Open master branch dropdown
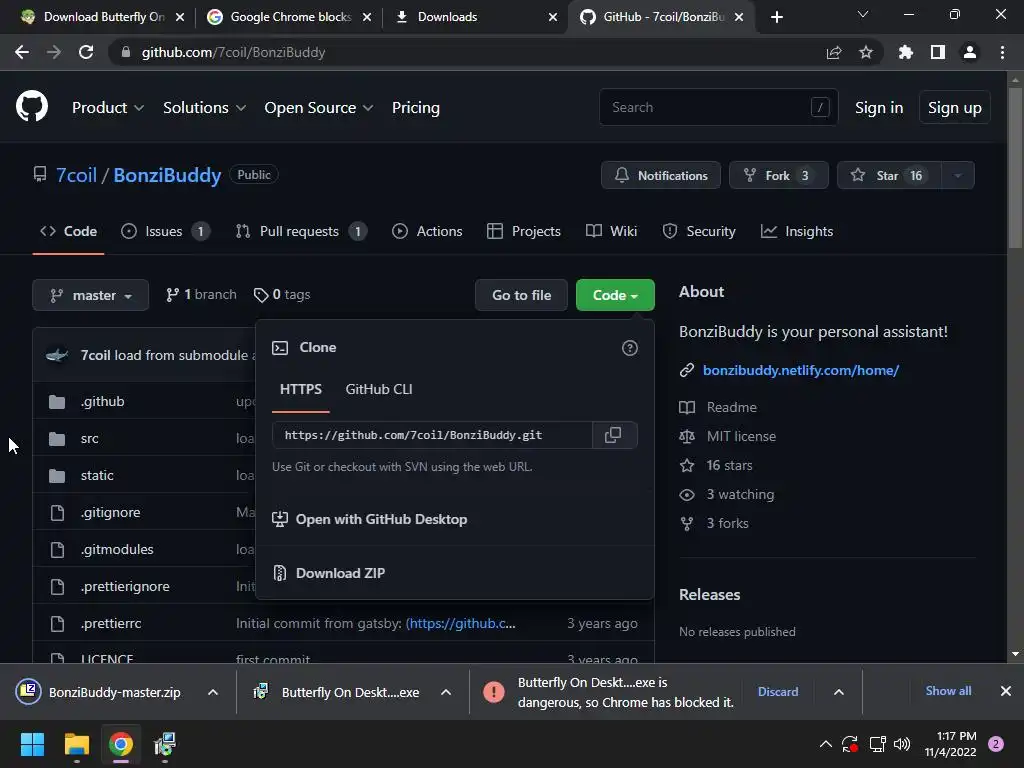1024x768 pixels. (91, 295)
